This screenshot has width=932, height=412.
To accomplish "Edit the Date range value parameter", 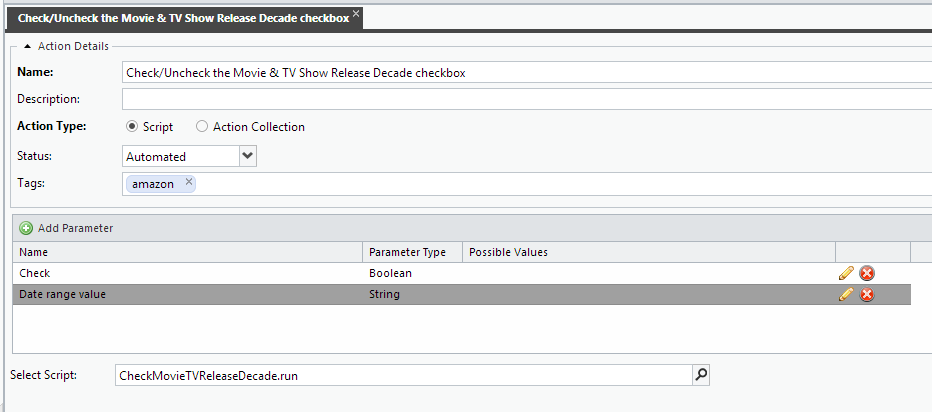I will click(846, 294).
